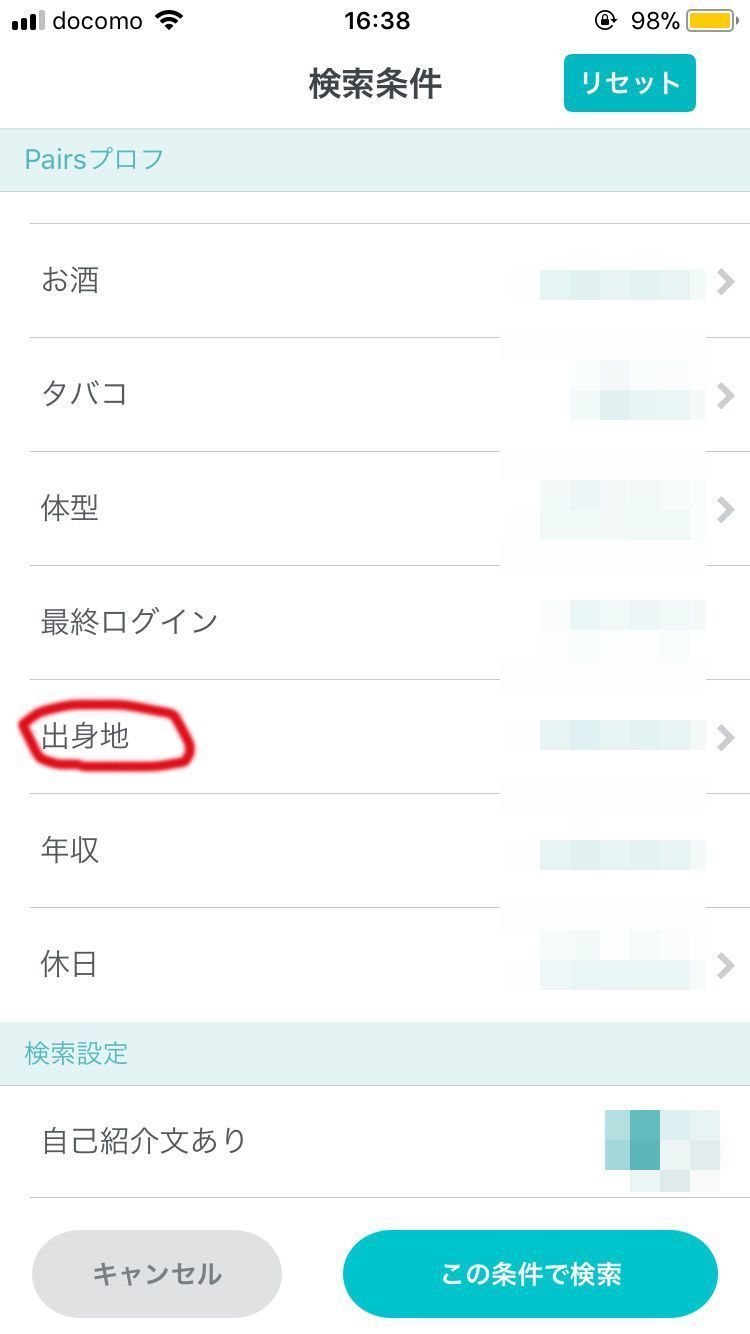The image size is (750, 1334).
Task: Expand the 休日 row chevron
Action: point(726,965)
